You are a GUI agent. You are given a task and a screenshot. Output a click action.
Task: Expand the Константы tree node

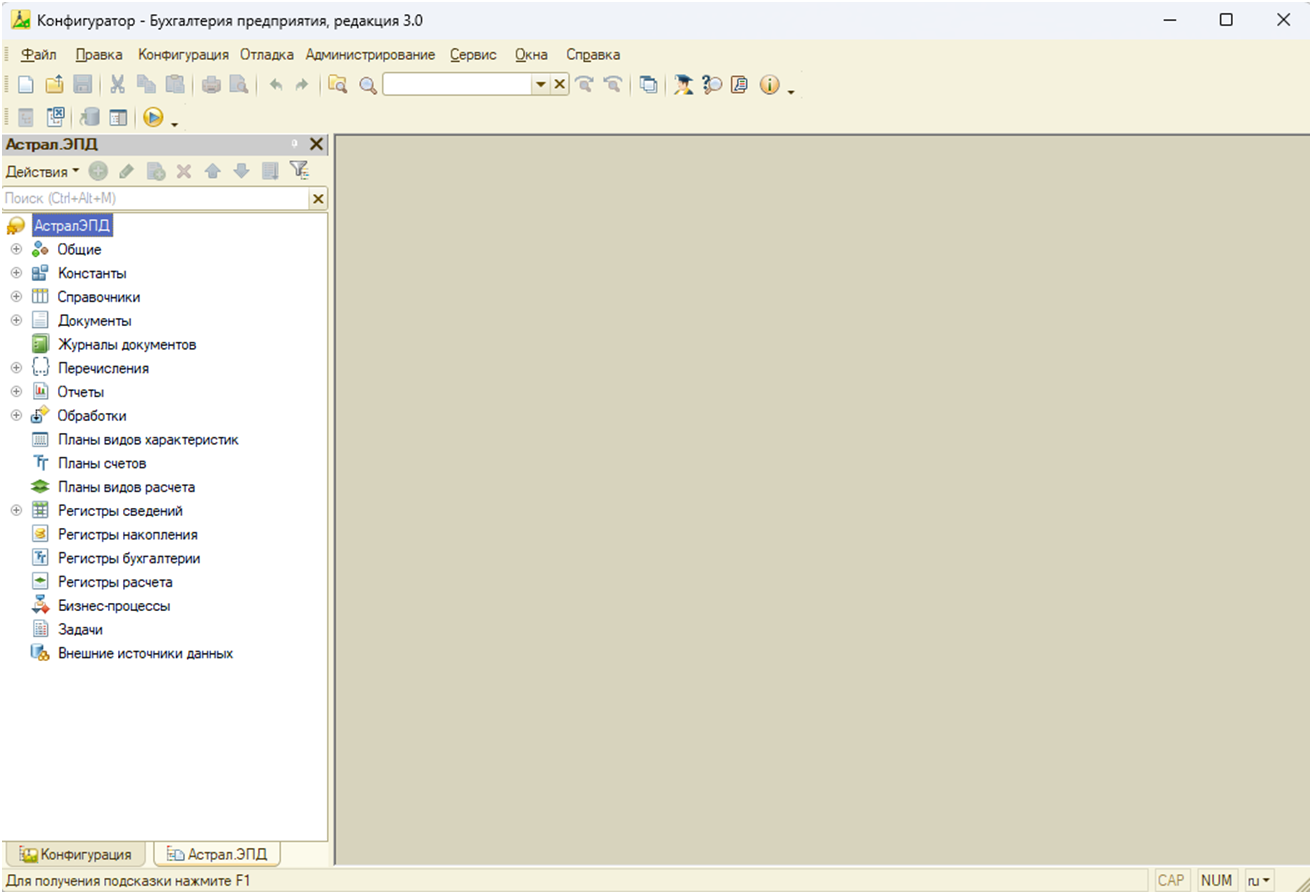pos(16,273)
